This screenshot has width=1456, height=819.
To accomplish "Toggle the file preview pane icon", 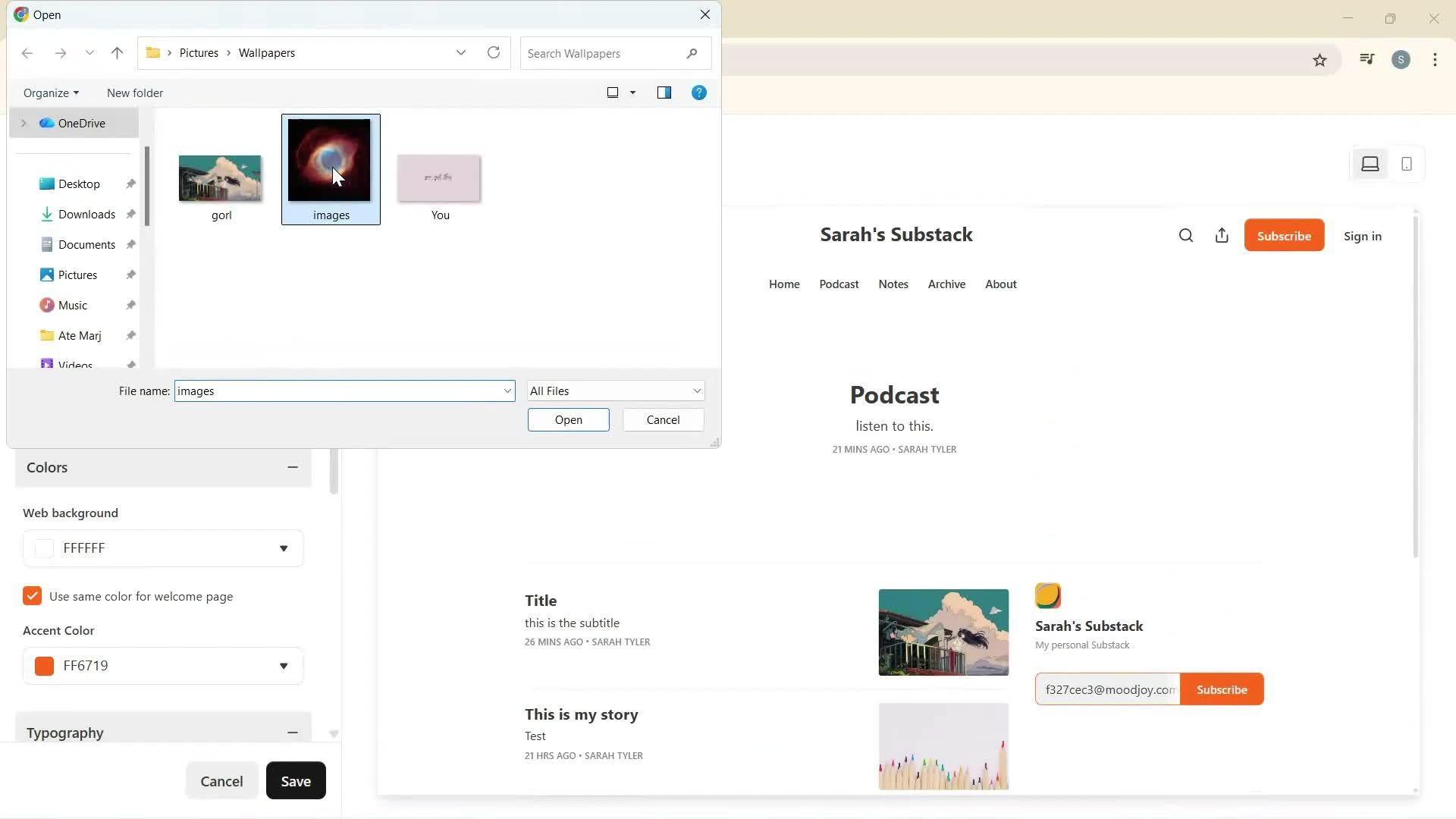I will point(664,93).
